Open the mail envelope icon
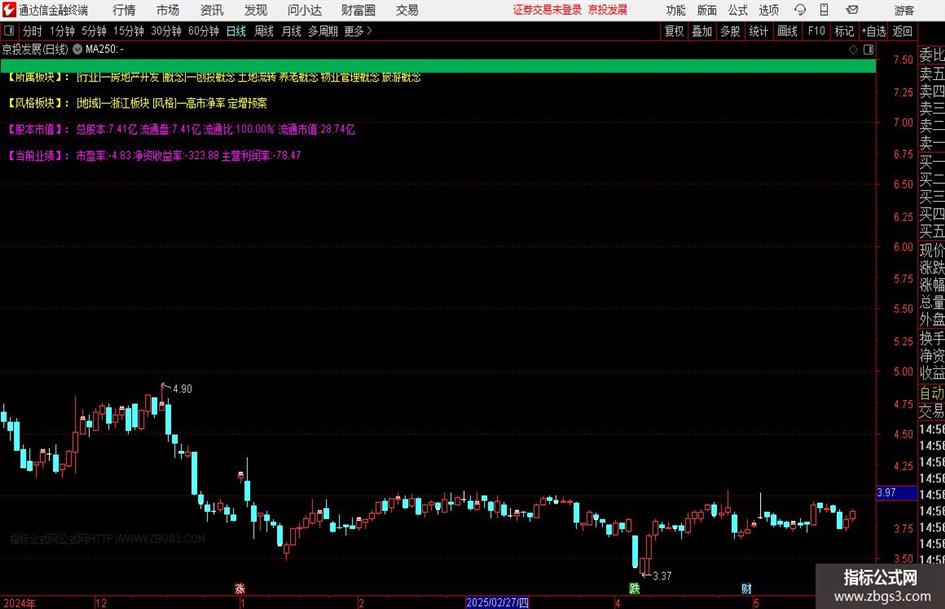This screenshot has height=609, width=945. pos(852,10)
